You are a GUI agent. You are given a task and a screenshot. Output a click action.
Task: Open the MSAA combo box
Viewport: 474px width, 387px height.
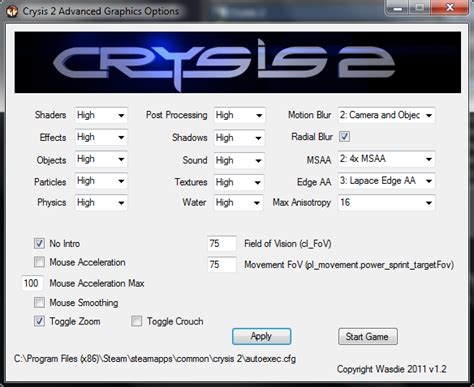coord(387,159)
